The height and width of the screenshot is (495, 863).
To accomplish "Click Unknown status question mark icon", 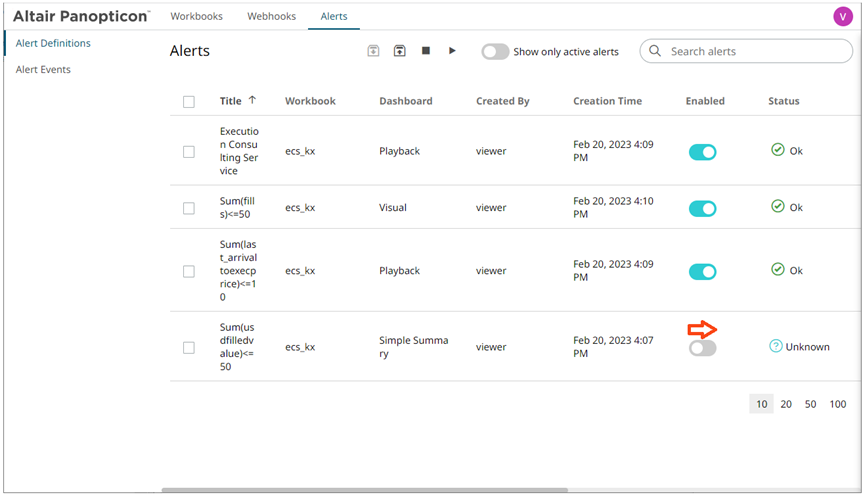I will 775,346.
